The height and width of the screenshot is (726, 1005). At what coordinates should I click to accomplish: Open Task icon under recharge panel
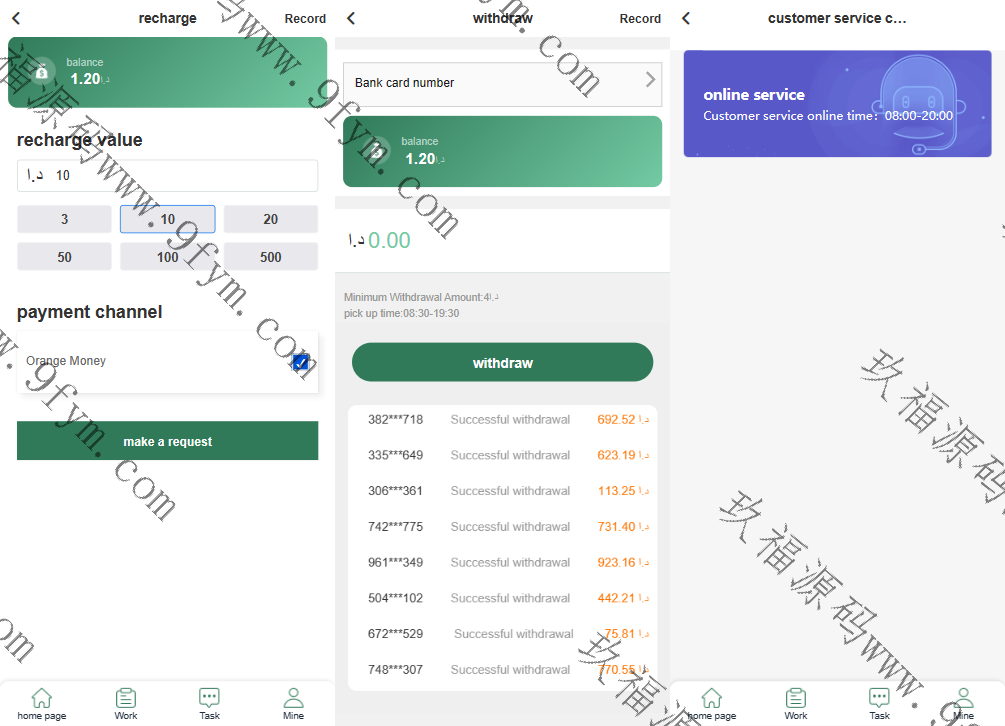click(x=209, y=699)
